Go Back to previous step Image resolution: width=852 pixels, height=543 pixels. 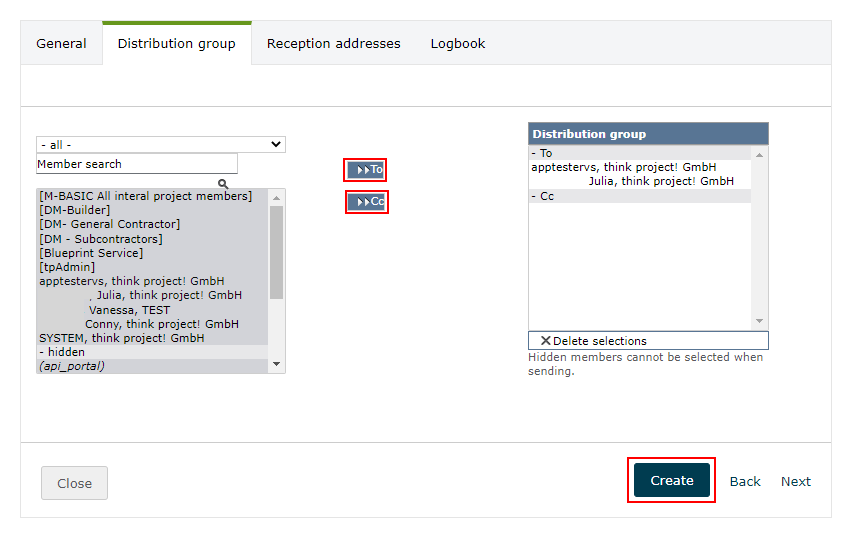point(745,481)
